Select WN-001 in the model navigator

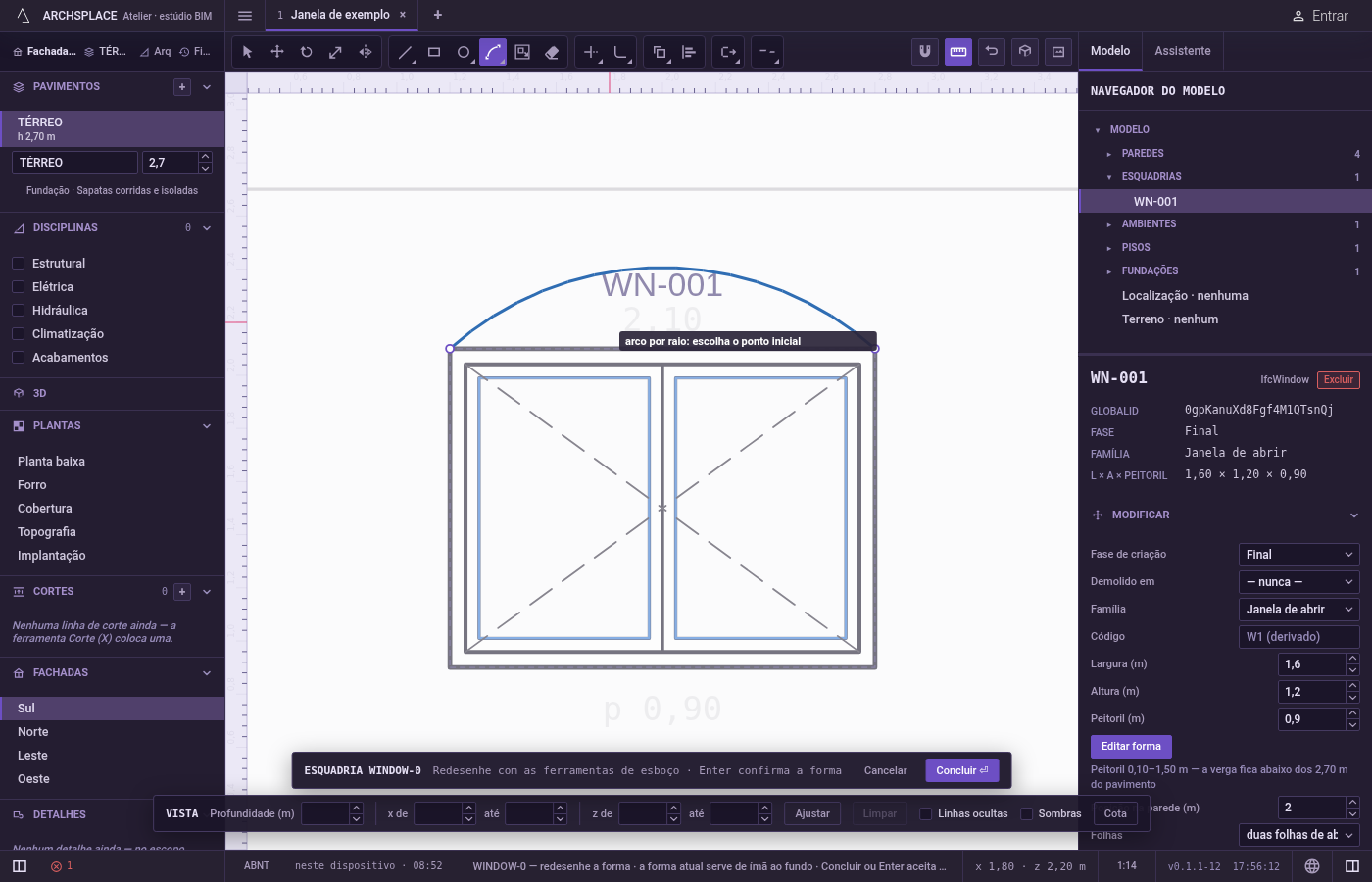(1225, 202)
